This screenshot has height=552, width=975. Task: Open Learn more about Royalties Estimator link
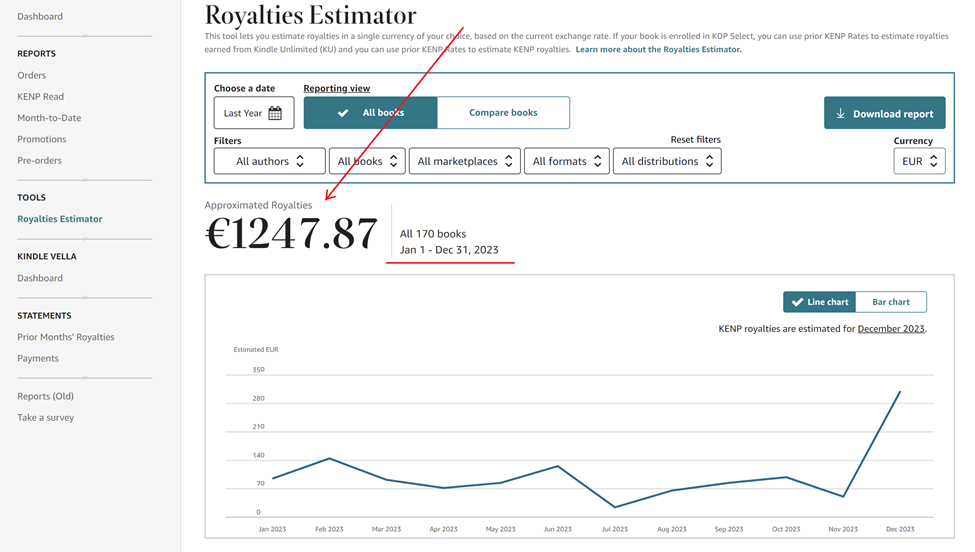click(x=658, y=49)
